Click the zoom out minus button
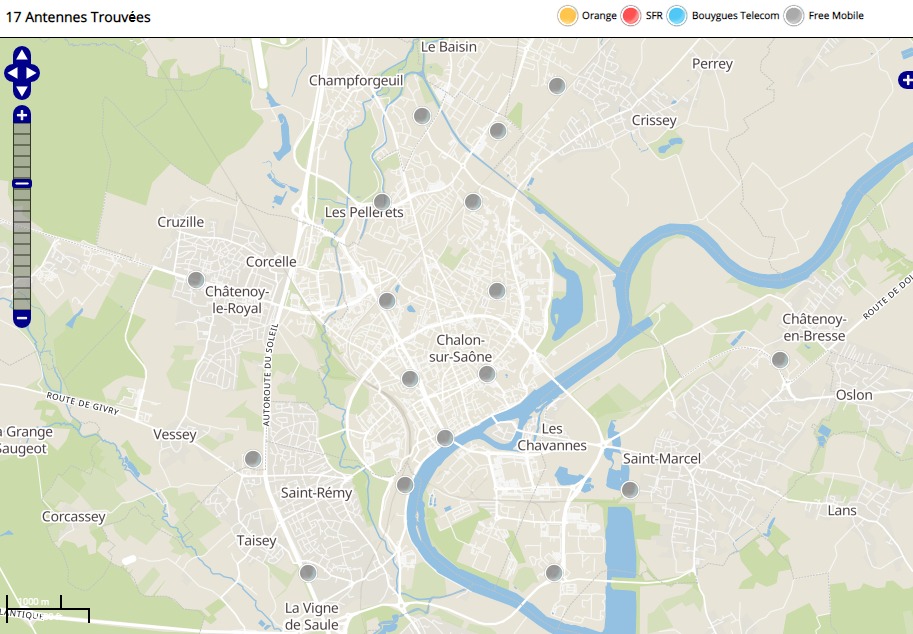This screenshot has width=913, height=634. click(x=22, y=318)
